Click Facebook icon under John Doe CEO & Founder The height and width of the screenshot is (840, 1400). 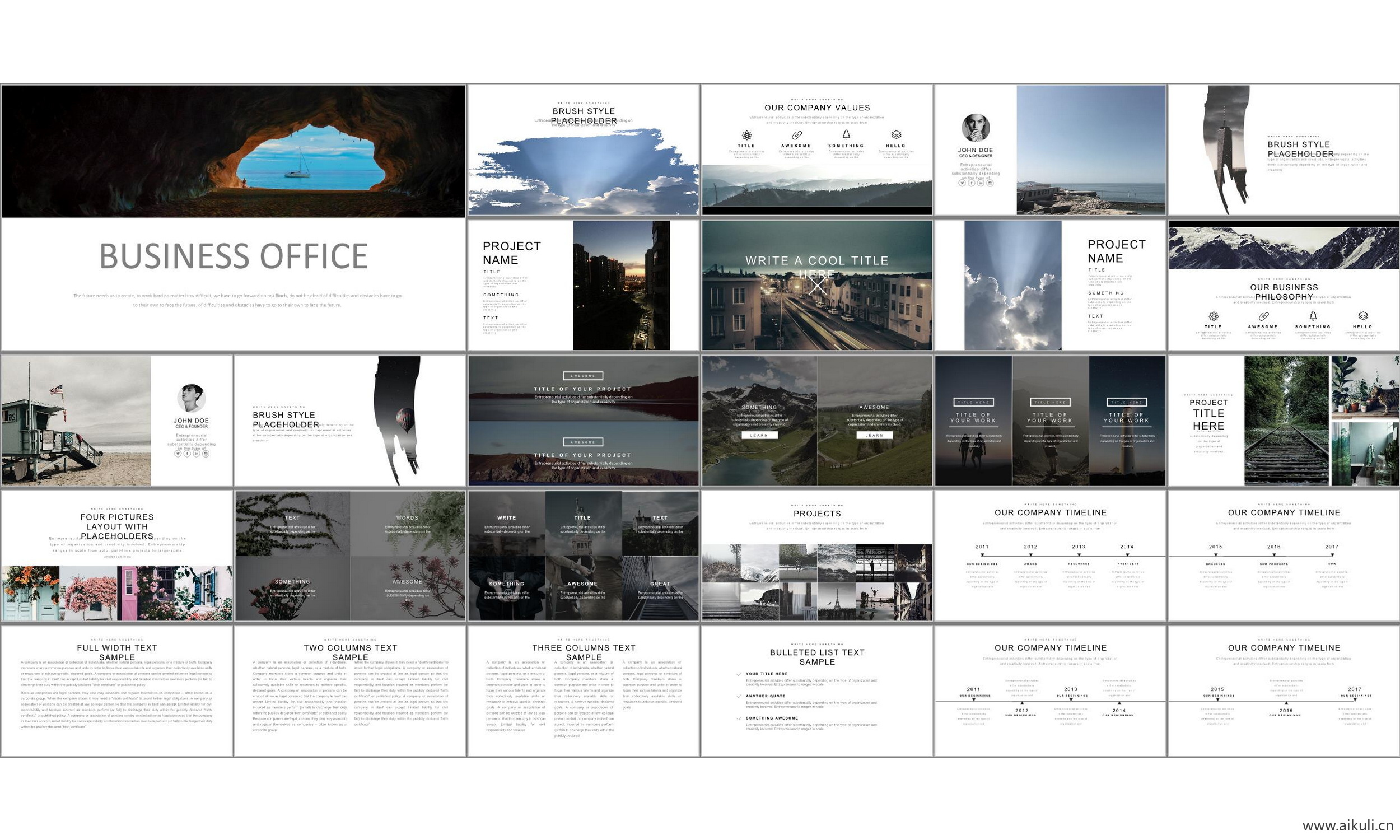[186, 454]
